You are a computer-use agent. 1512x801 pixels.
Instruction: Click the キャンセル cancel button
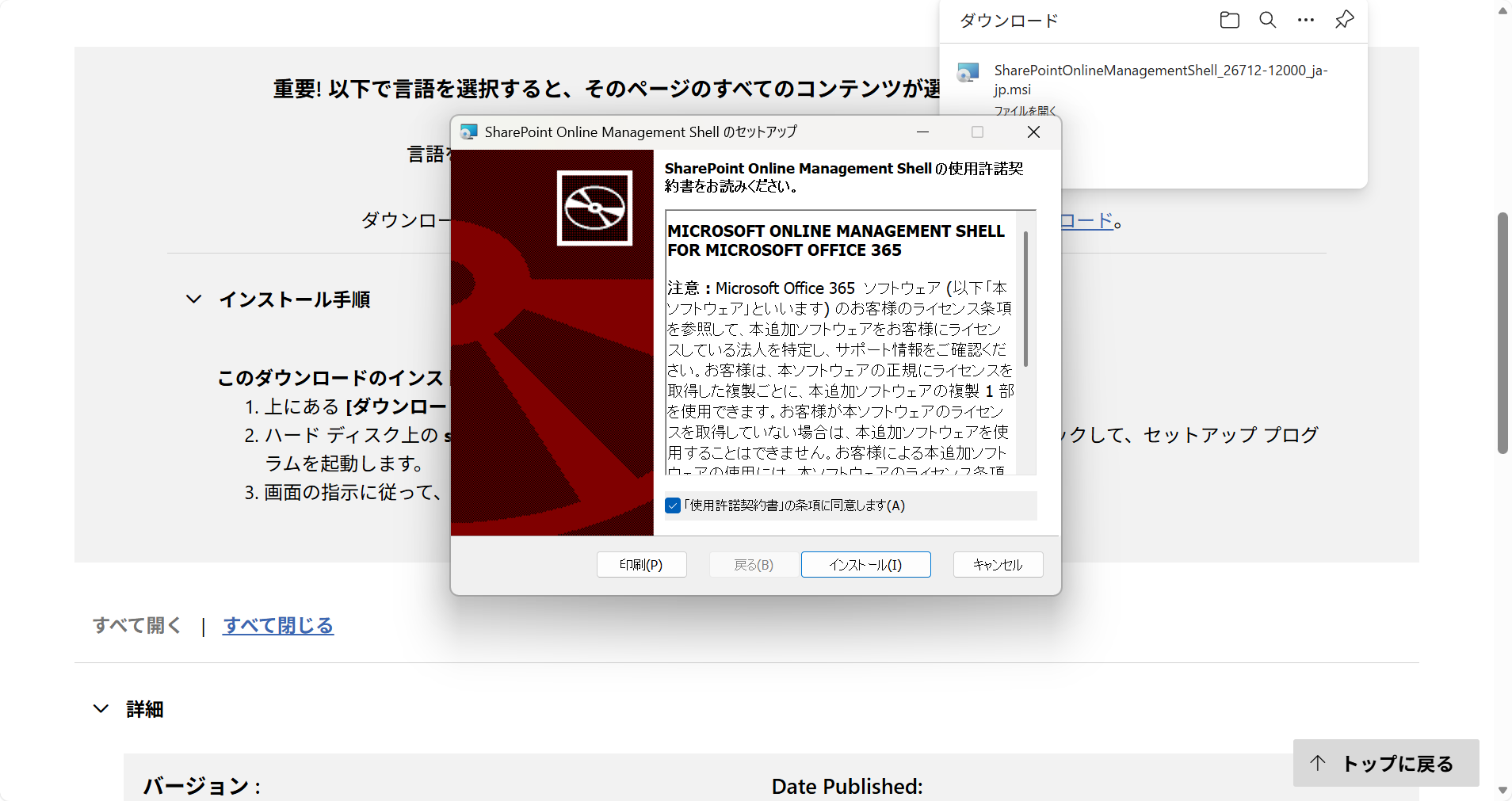[998, 565]
